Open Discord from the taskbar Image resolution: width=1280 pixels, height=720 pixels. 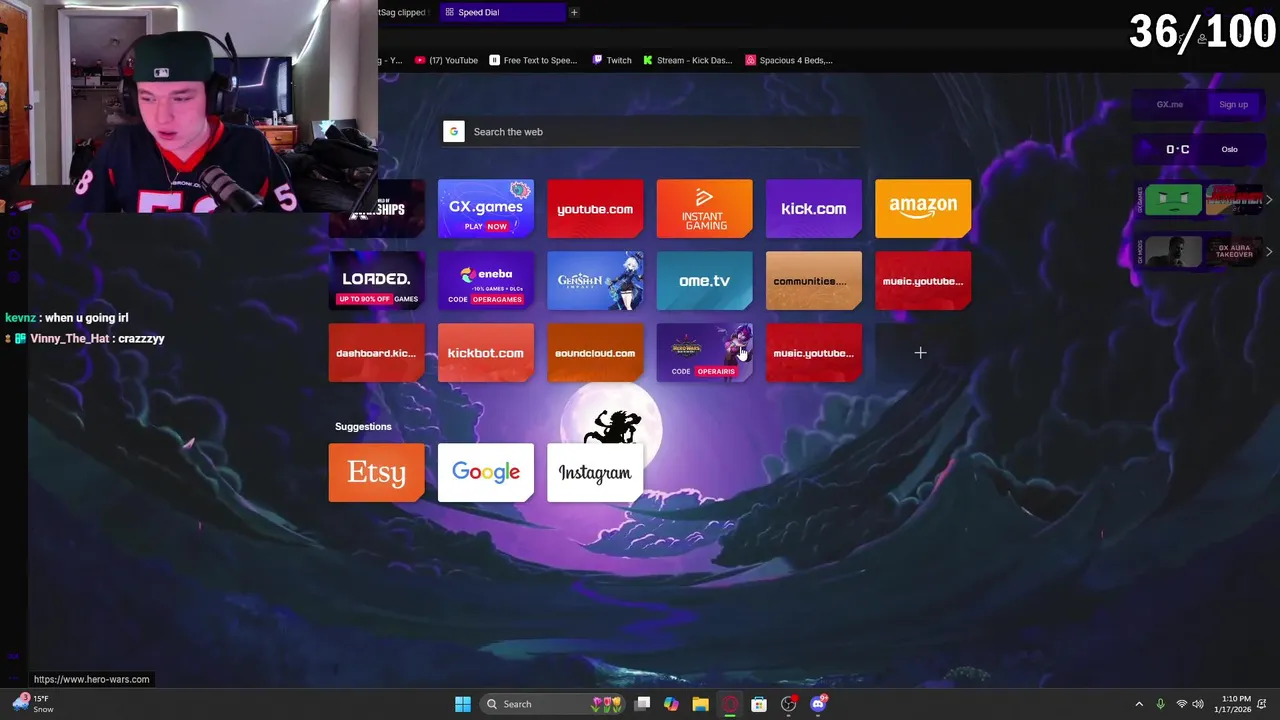(818, 704)
